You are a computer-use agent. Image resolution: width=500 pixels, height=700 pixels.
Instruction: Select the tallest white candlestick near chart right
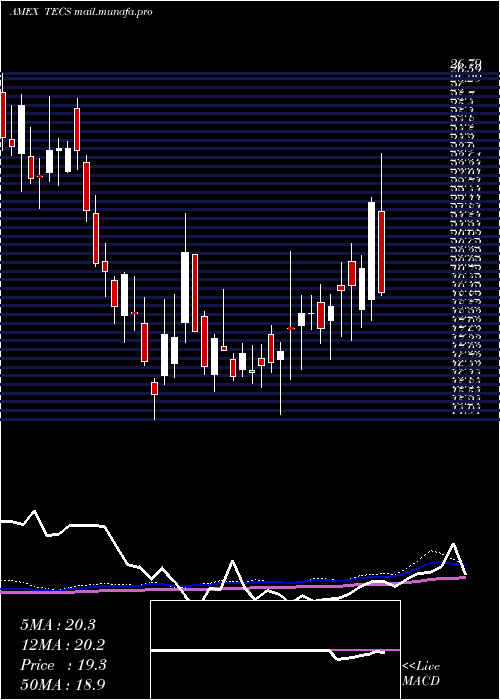[x=371, y=251]
